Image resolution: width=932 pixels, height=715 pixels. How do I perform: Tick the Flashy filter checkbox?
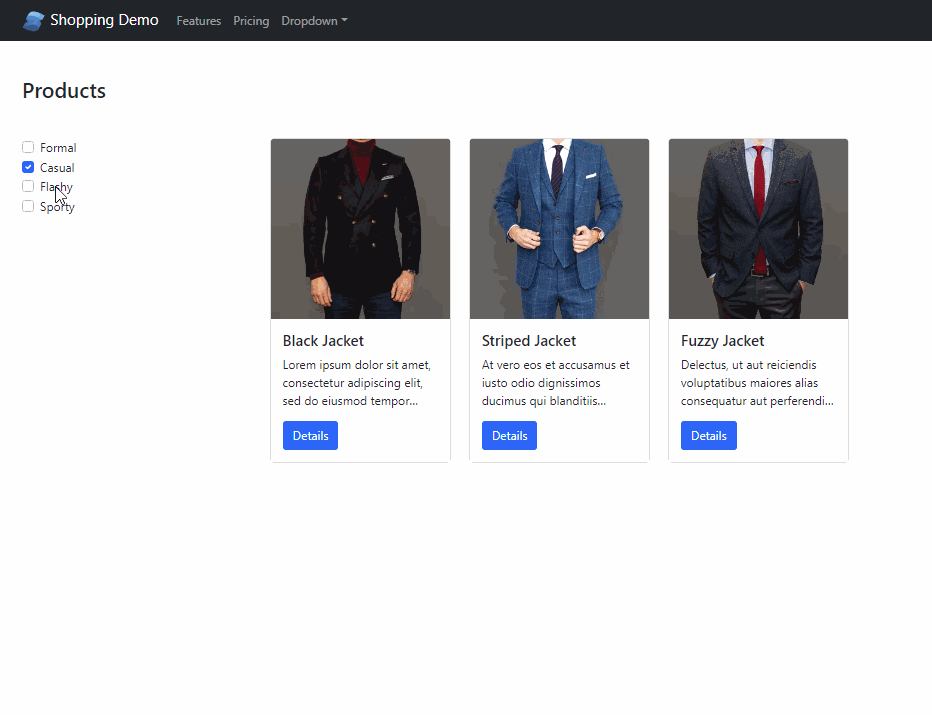pos(28,187)
